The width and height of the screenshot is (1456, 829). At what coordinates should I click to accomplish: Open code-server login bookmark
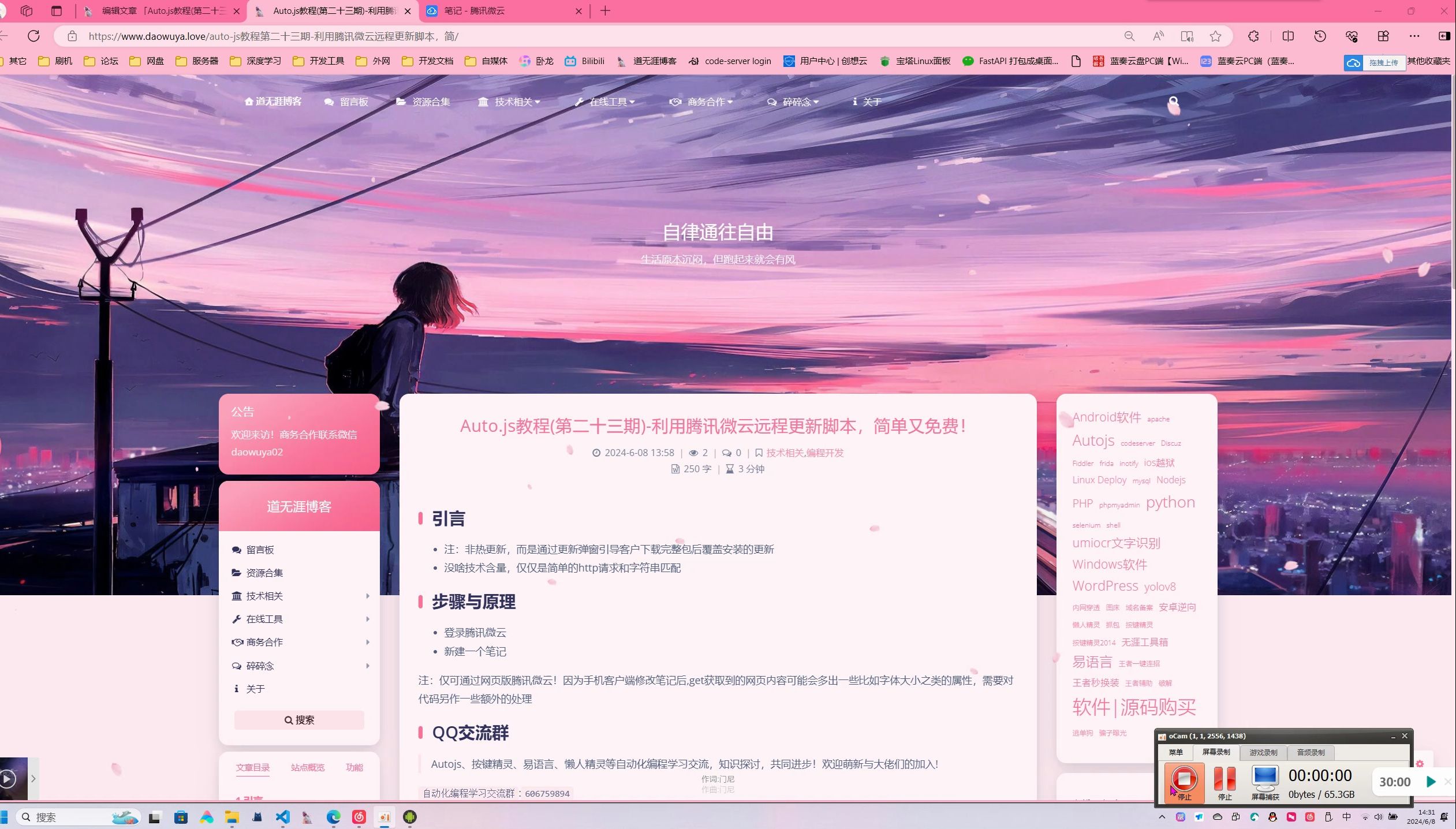click(x=729, y=61)
